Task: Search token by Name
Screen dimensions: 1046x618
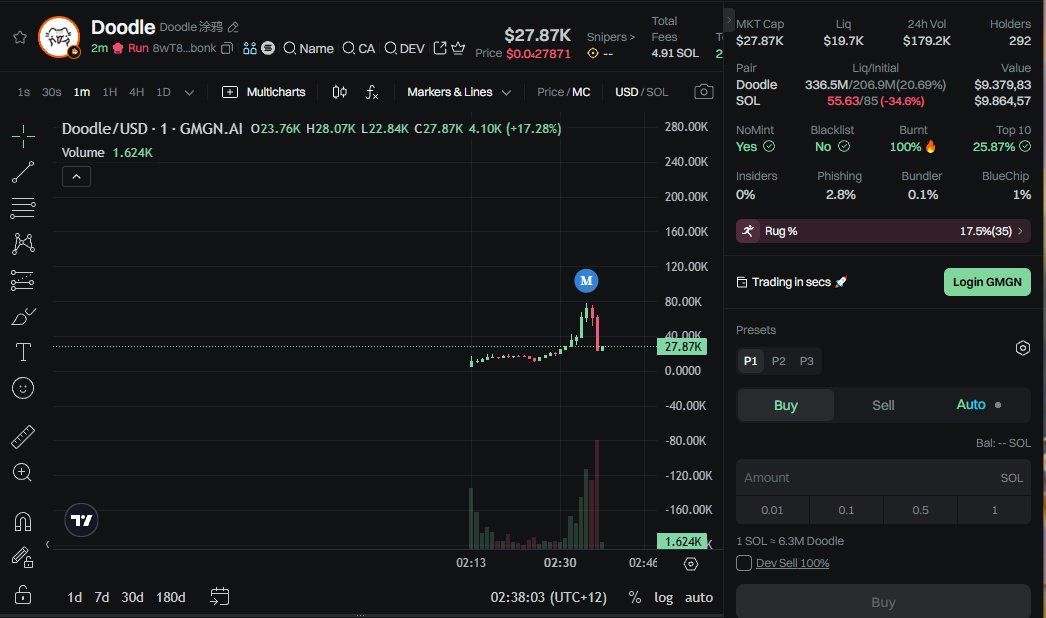Action: [x=308, y=48]
